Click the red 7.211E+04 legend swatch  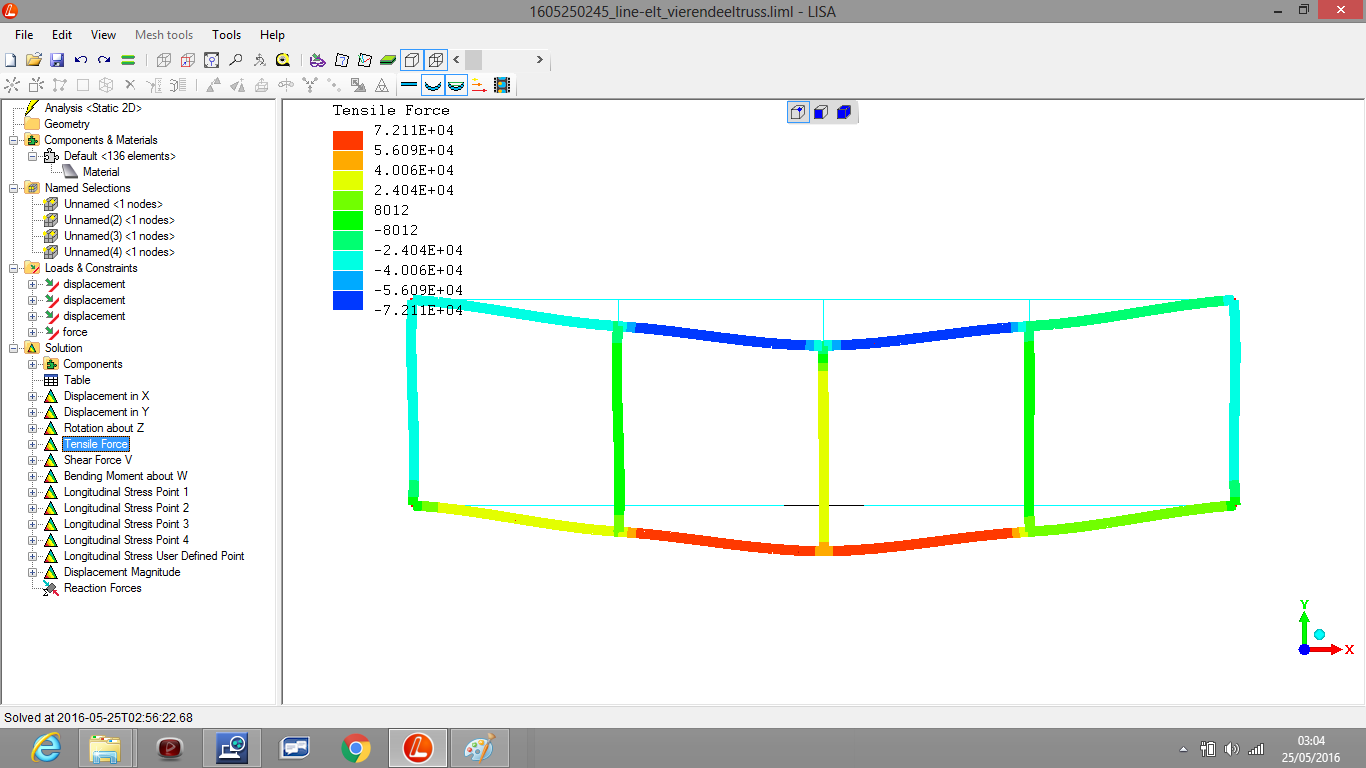(347, 140)
